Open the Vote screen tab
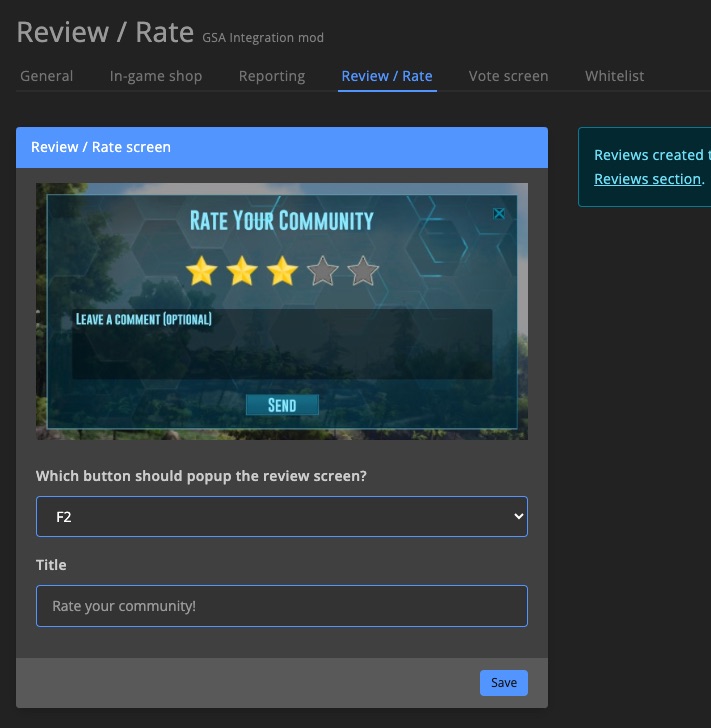 [x=509, y=76]
